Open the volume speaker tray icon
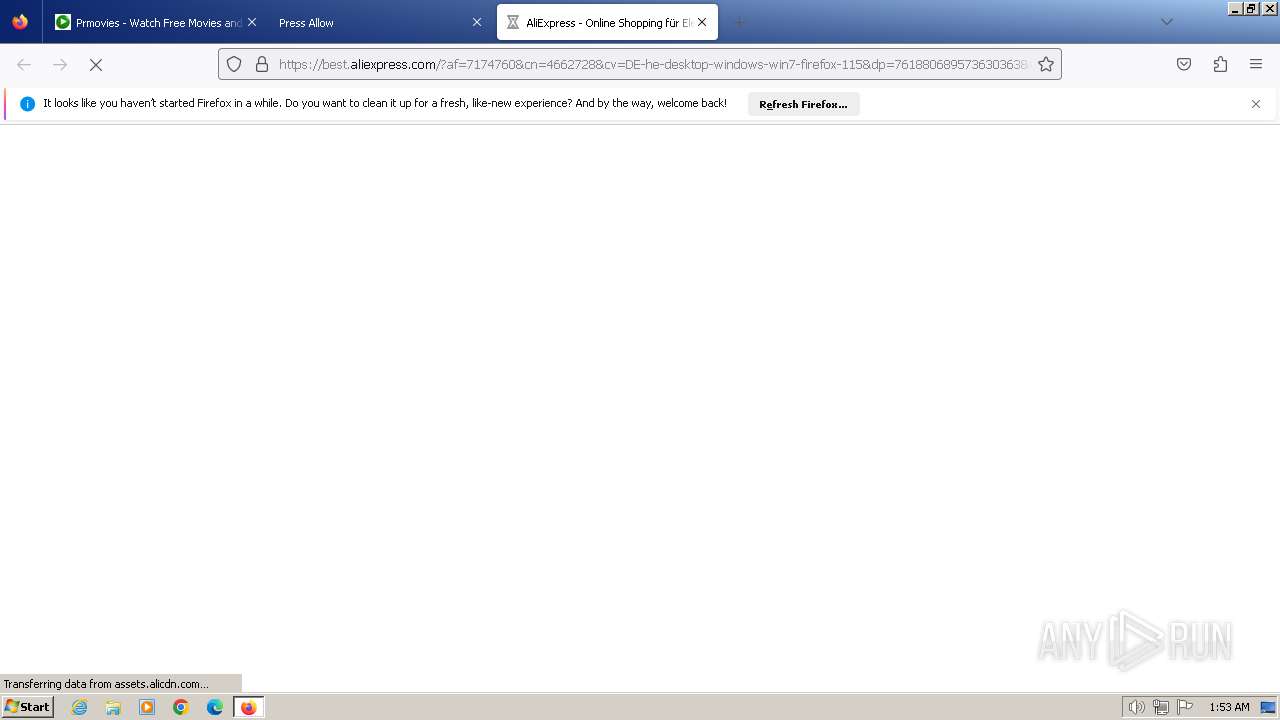 point(1136,707)
